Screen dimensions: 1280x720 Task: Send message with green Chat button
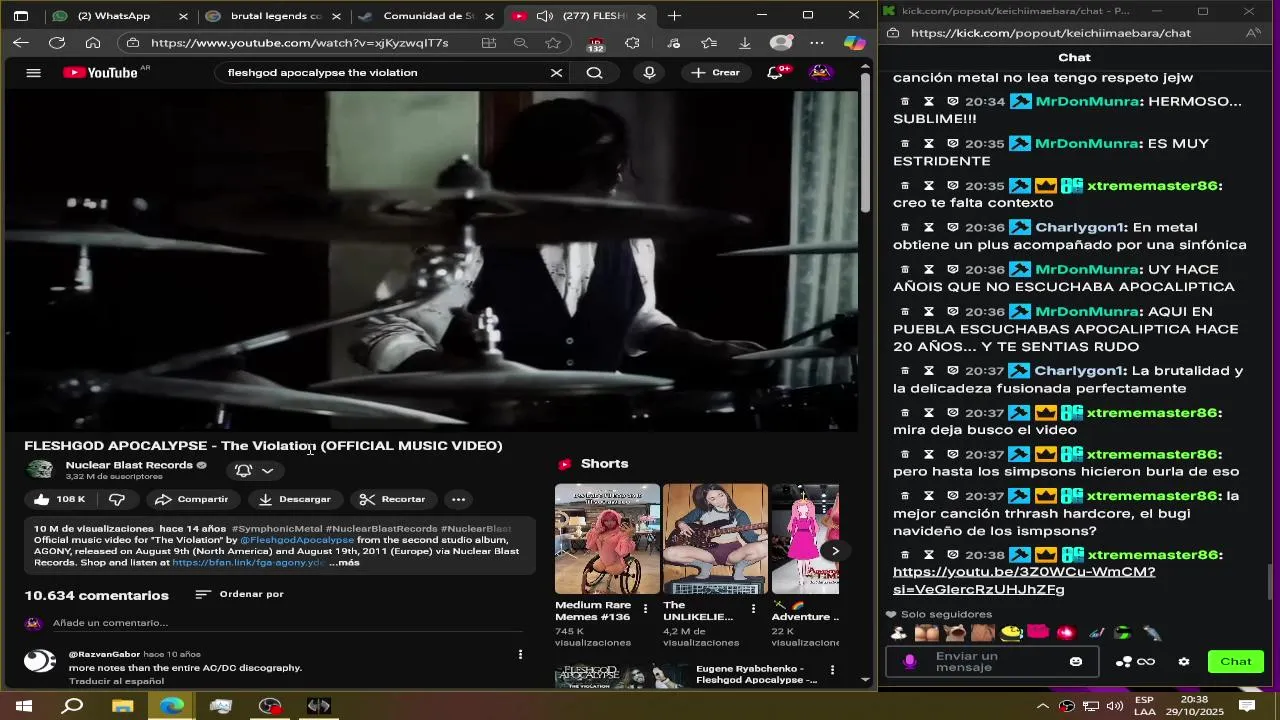1236,661
